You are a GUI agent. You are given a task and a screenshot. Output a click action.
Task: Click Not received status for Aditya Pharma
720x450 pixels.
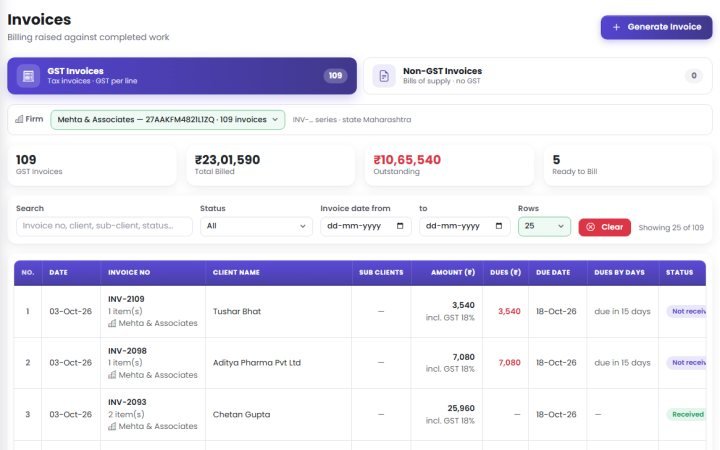pos(687,363)
